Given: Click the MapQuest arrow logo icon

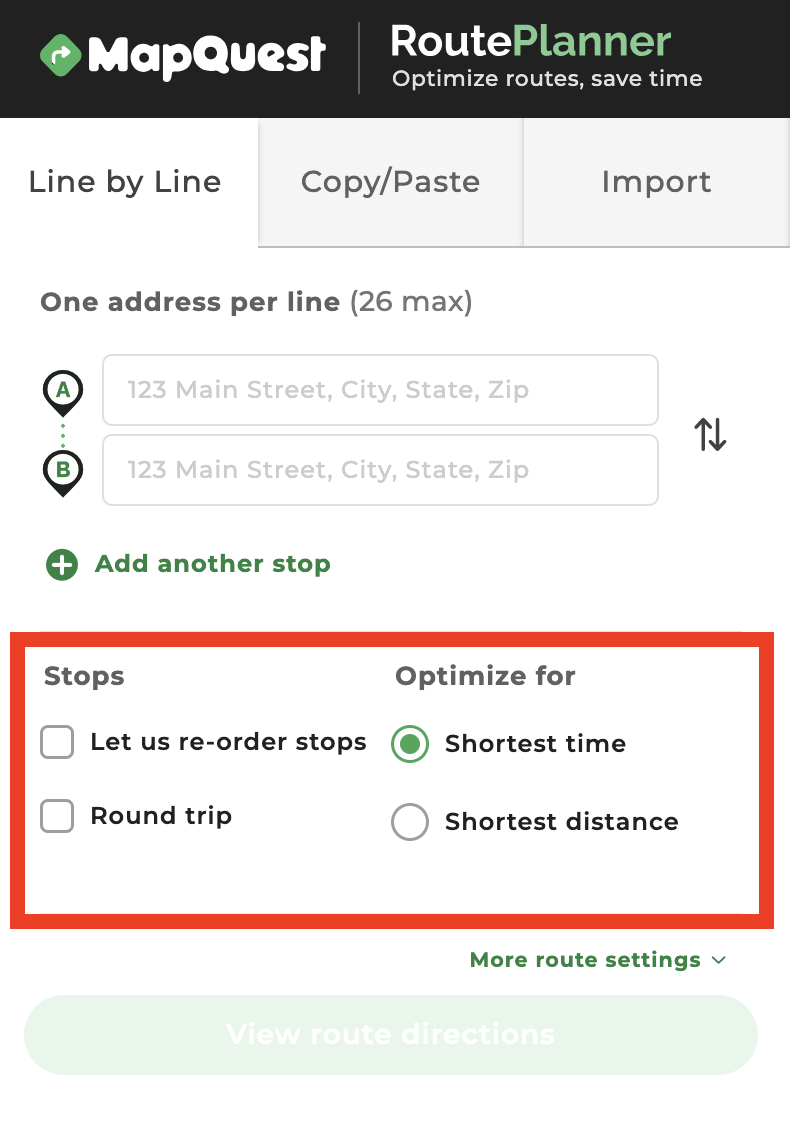Looking at the screenshot, I should click(60, 56).
